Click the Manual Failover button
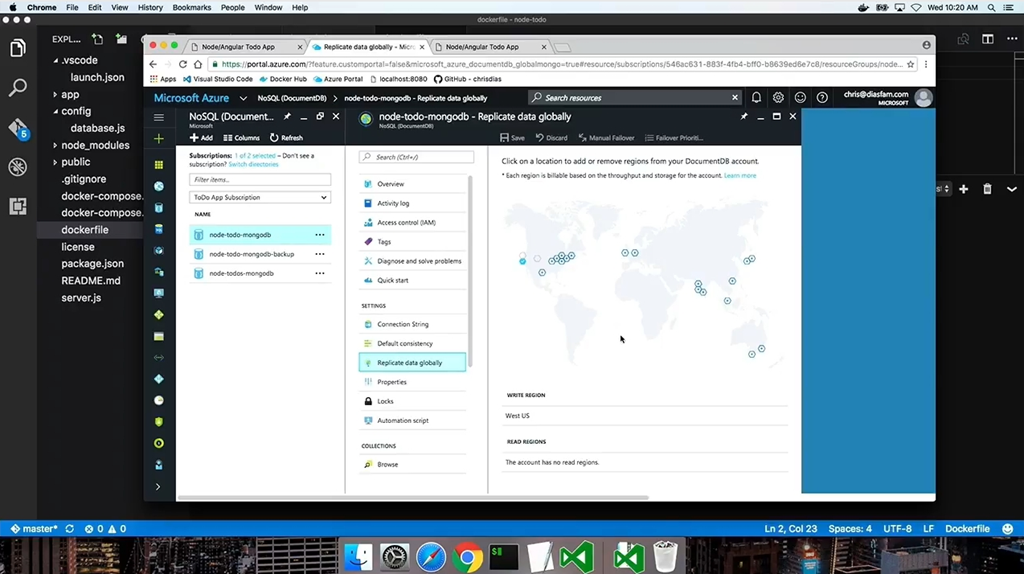 pyautogui.click(x=607, y=138)
